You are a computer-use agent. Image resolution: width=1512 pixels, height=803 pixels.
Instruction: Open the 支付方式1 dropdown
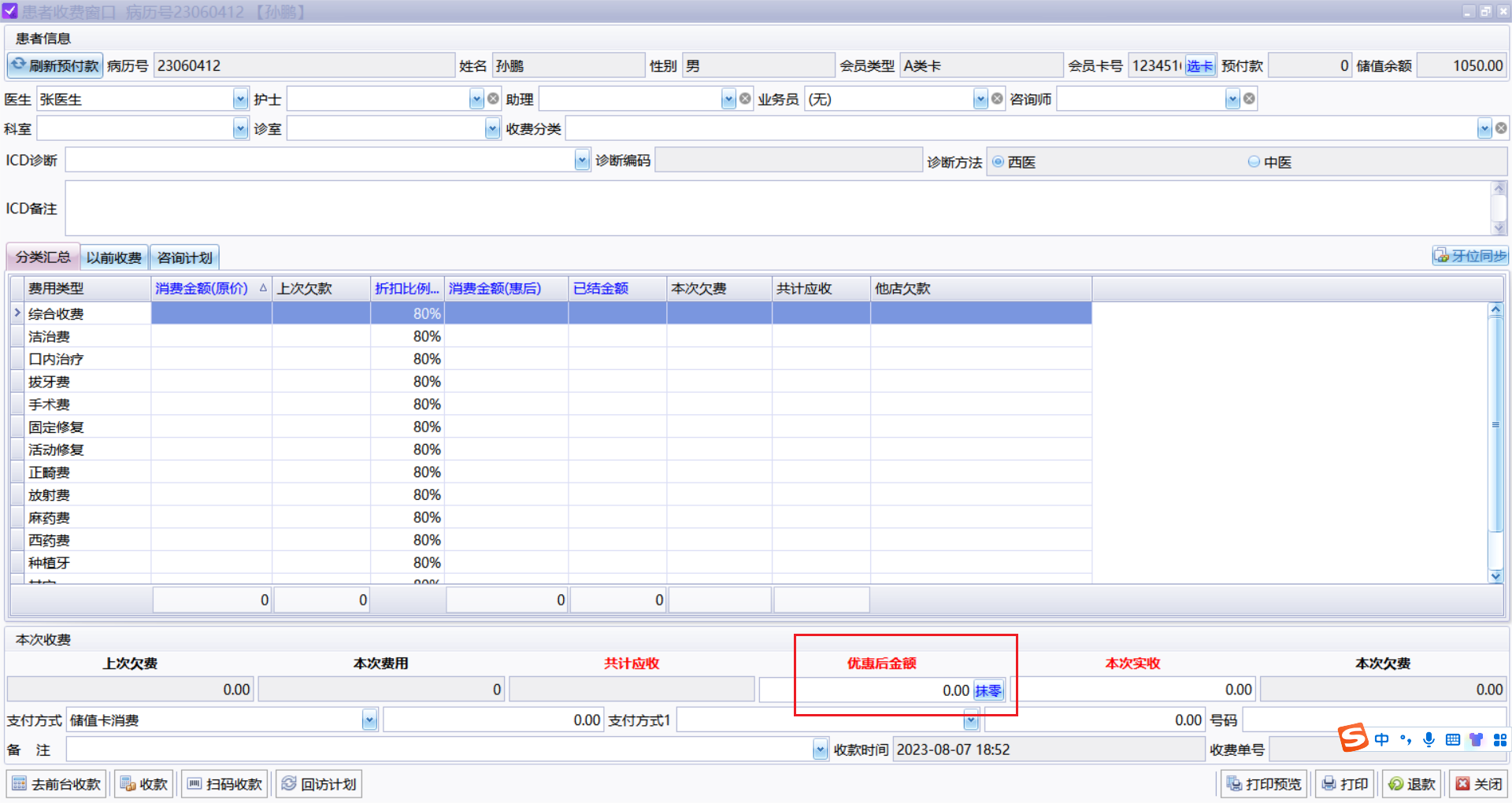click(971, 720)
